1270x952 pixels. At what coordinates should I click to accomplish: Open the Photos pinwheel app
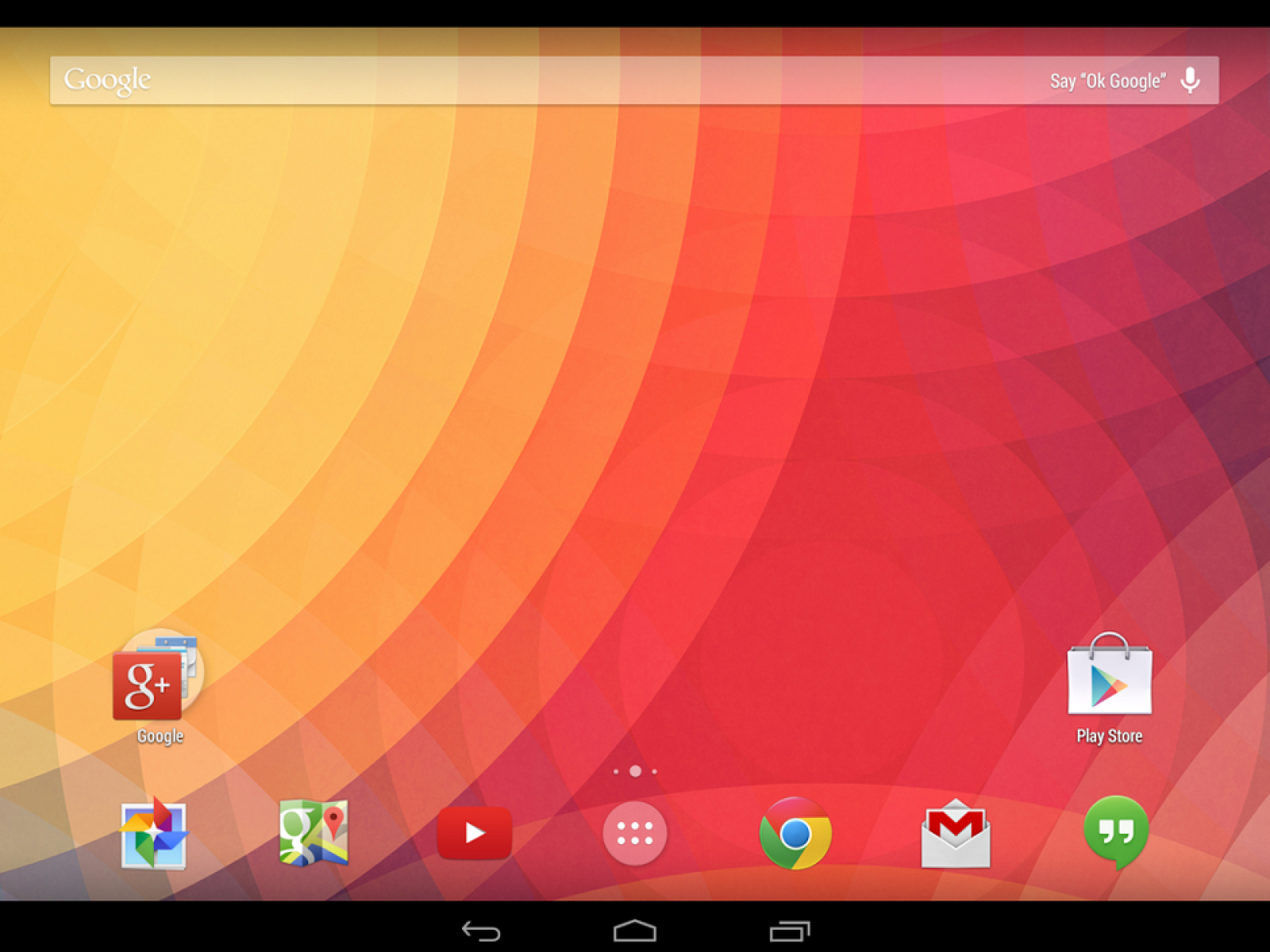pos(154,834)
